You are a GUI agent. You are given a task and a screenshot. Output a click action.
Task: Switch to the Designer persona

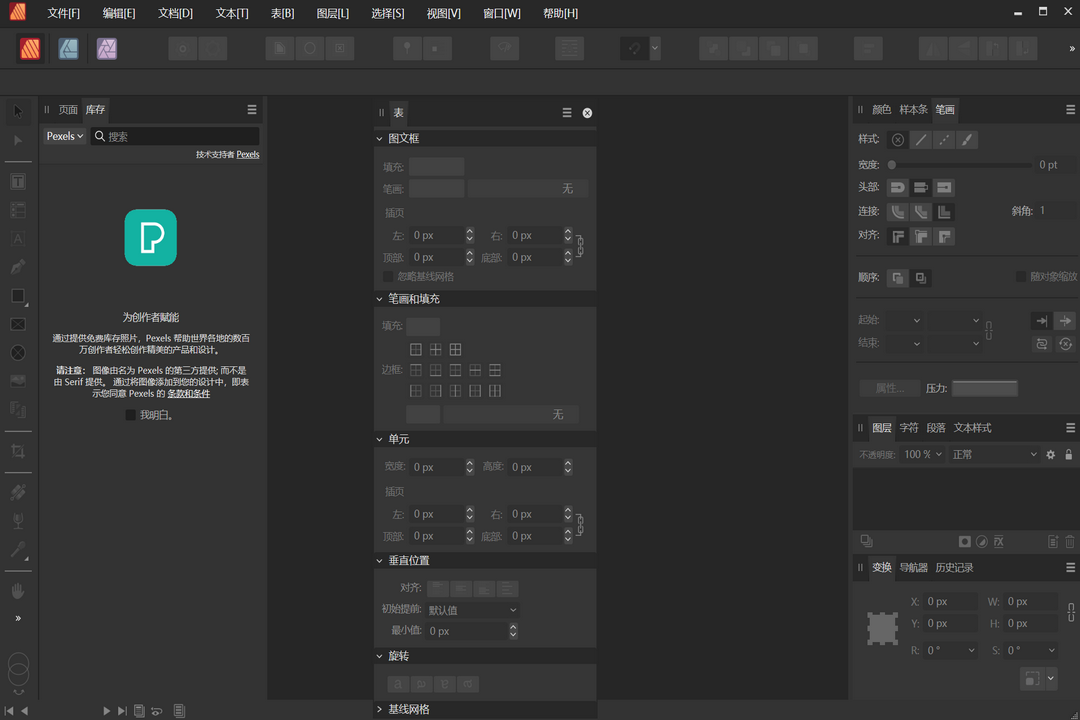[68, 47]
